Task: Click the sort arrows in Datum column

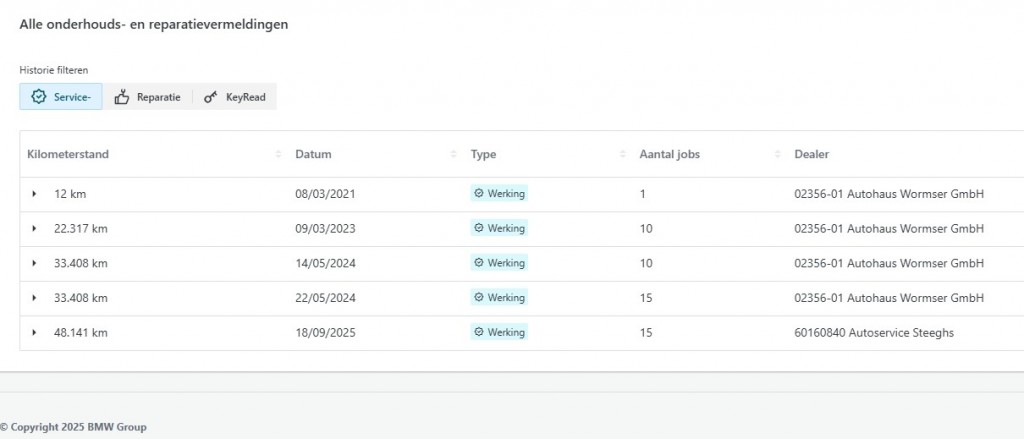Action: point(454,154)
